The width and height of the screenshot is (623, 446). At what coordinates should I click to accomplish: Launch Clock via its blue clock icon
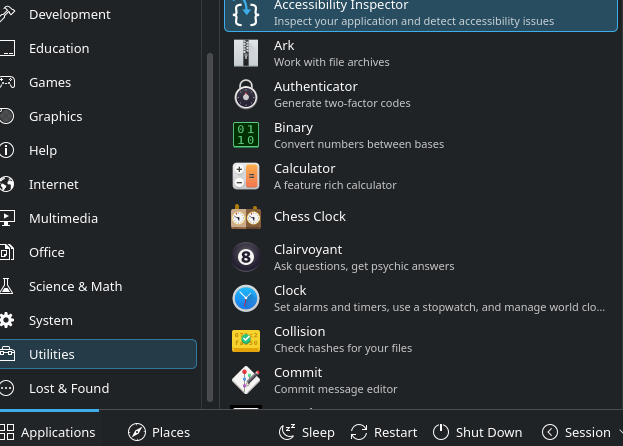[246, 298]
